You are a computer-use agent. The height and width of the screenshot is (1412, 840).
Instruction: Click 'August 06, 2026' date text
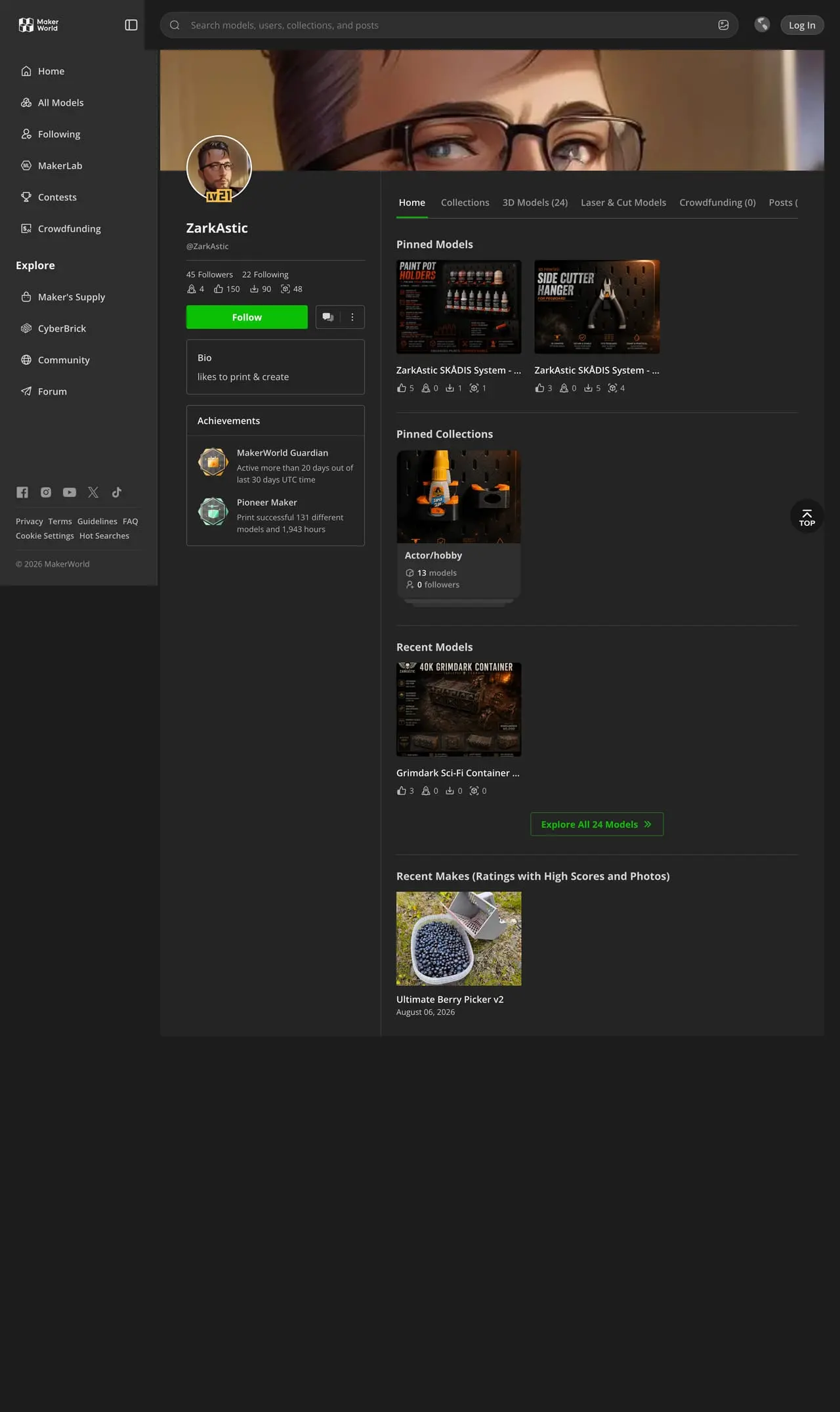426,1012
